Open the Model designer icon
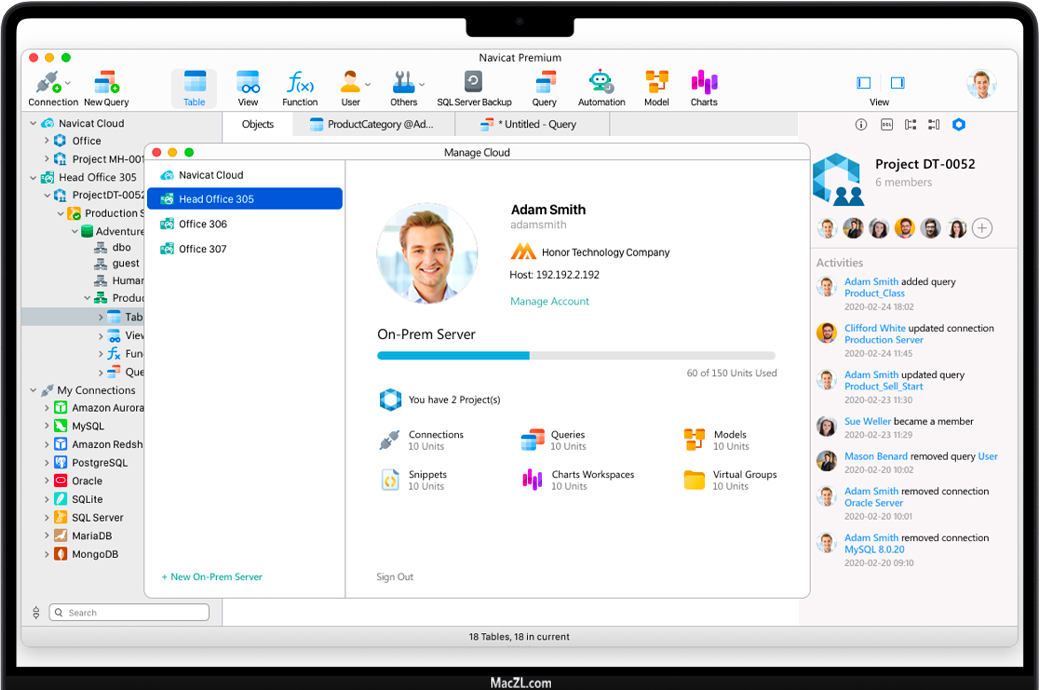The height and width of the screenshot is (690, 1040). point(656,84)
